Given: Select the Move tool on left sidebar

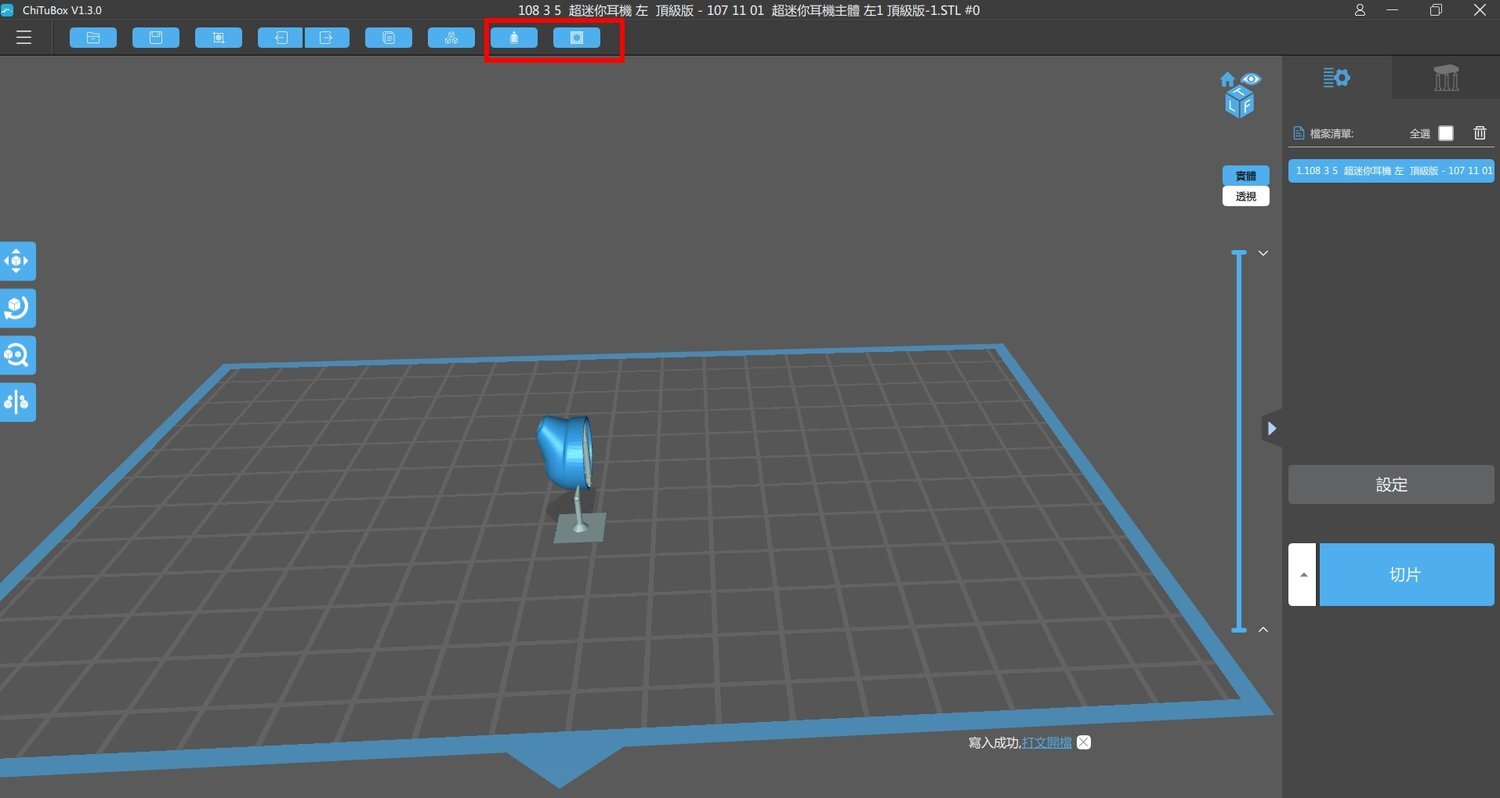Looking at the screenshot, I should coord(17,261).
